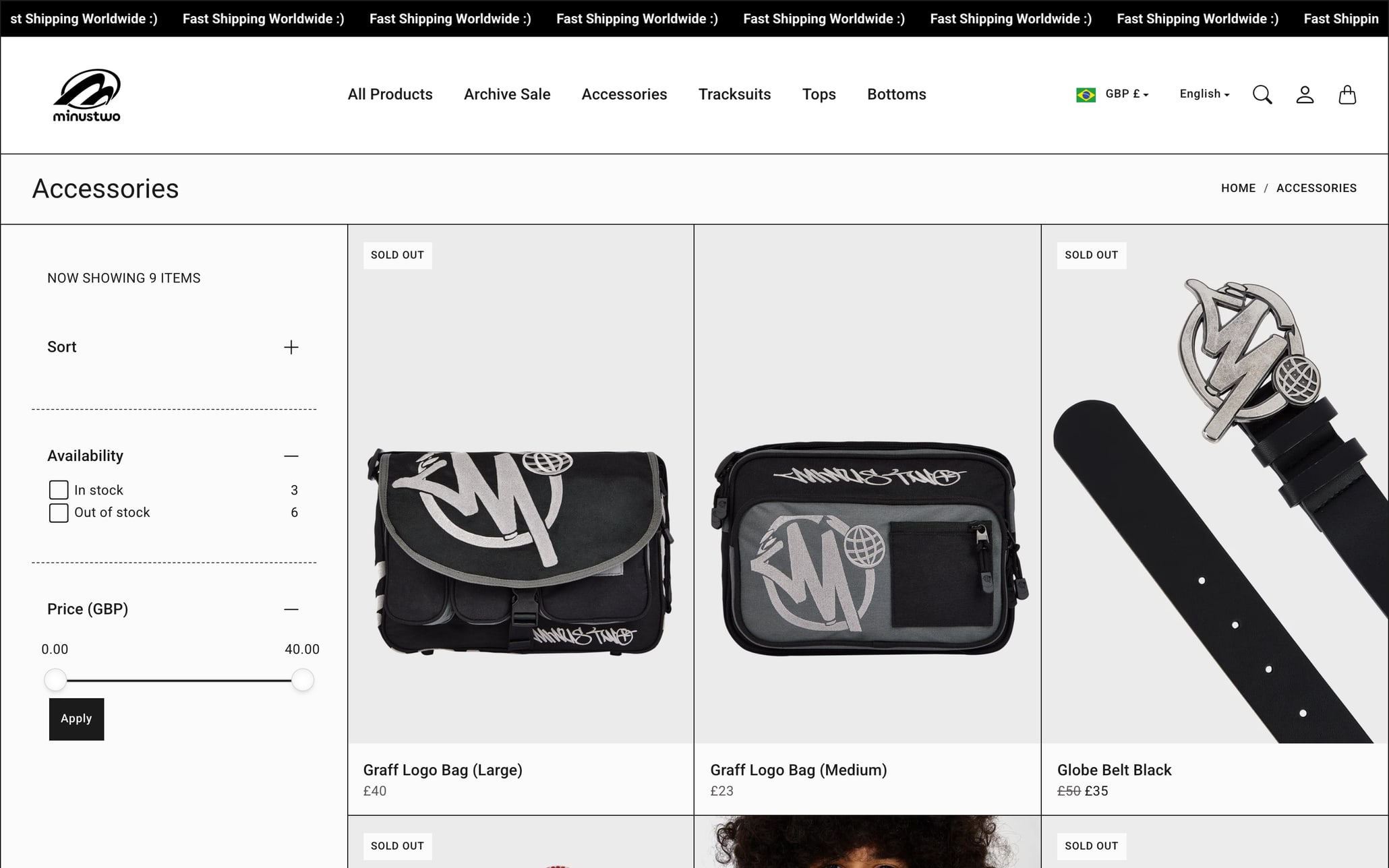Click the NOW SHOWING 9 ITEMS text

click(x=124, y=278)
